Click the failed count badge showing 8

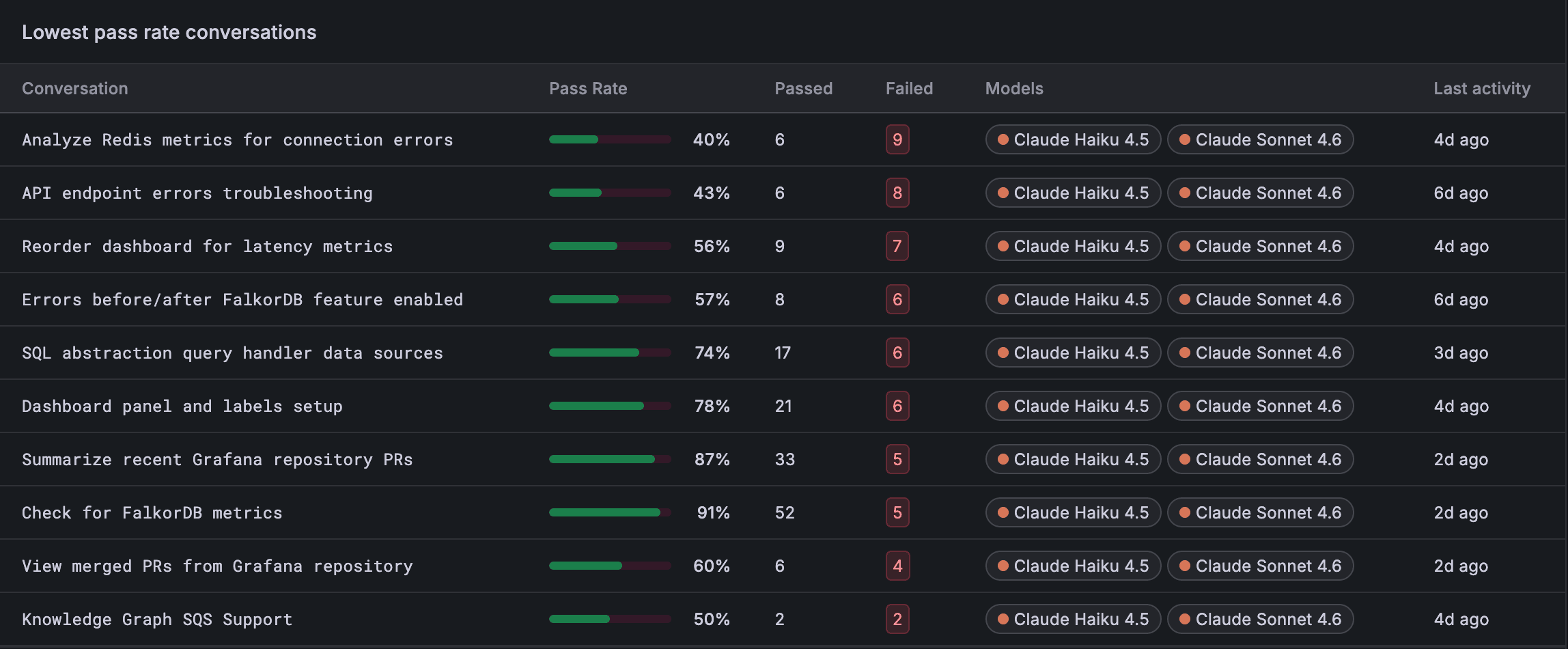897,193
